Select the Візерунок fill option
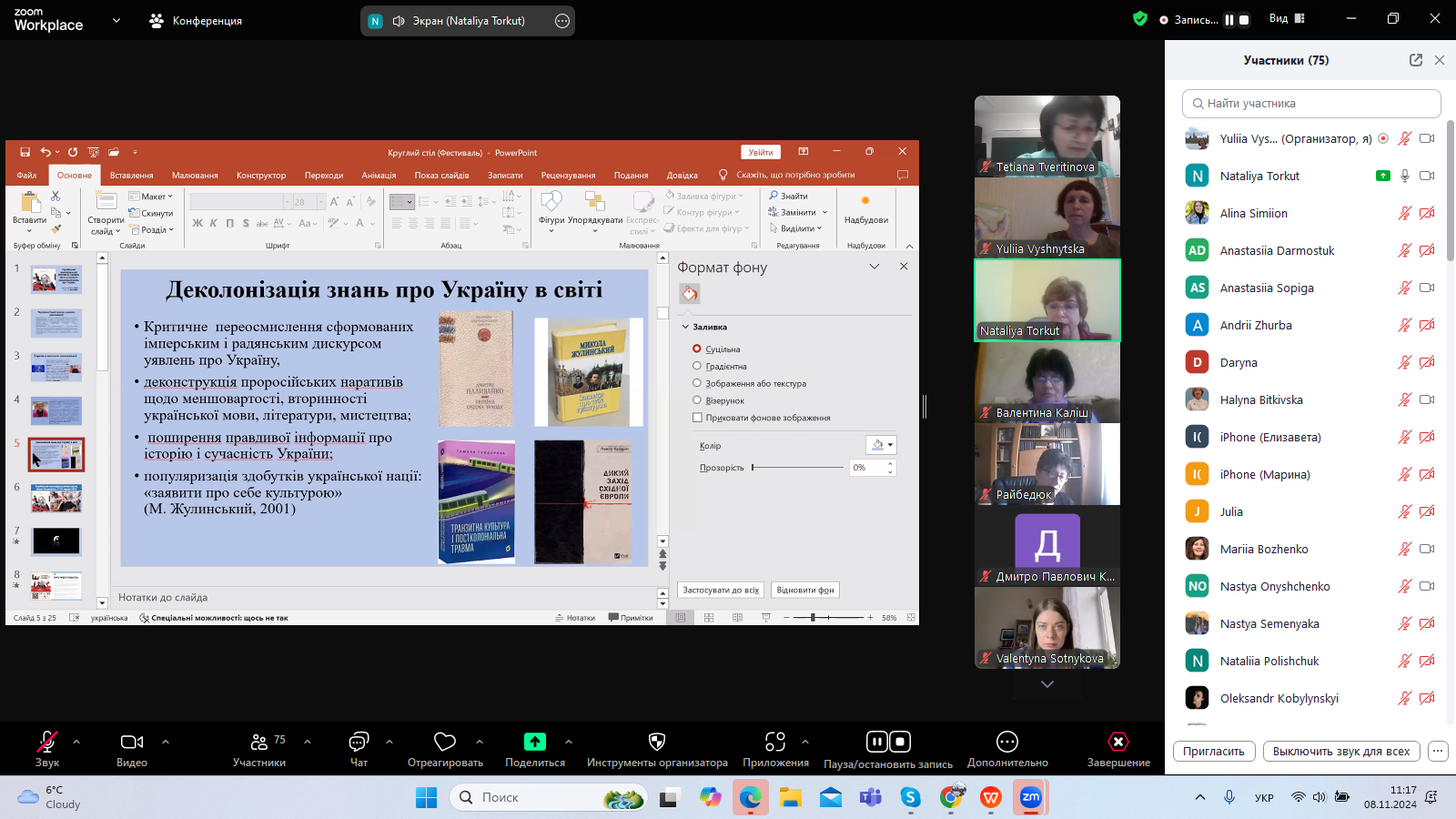1456x819 pixels. point(697,400)
